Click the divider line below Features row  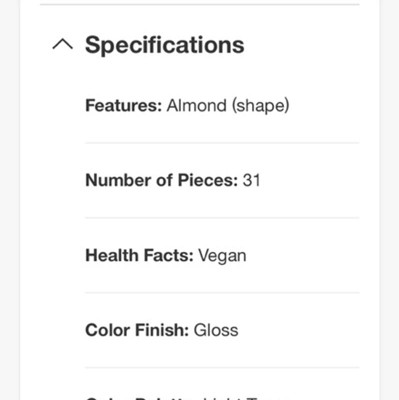[x=222, y=143]
